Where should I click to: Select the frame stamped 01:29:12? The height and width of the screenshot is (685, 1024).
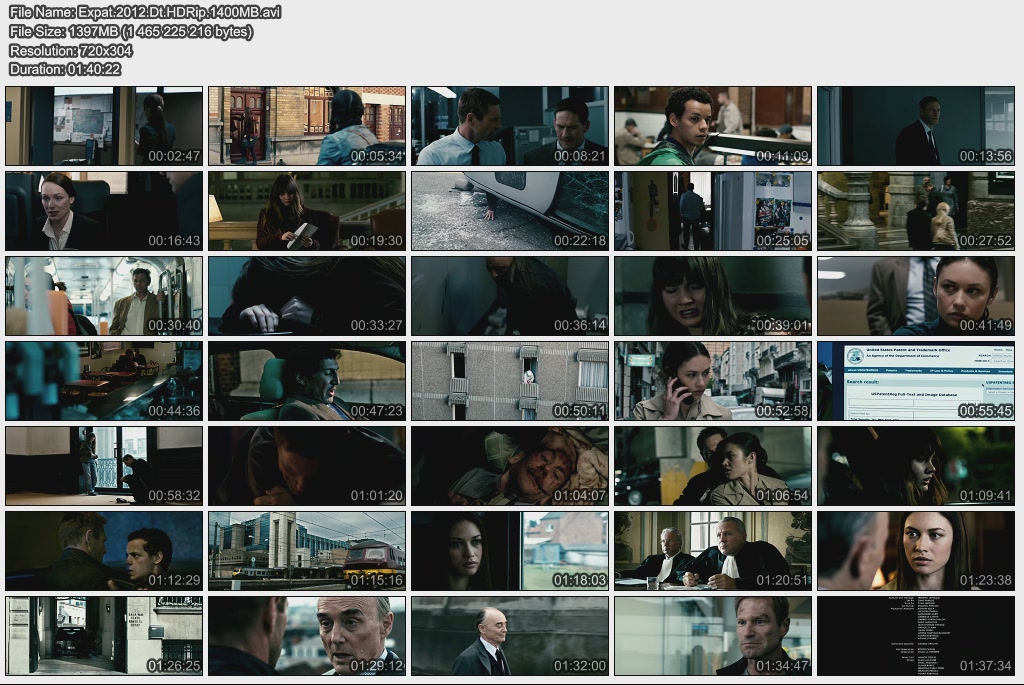pos(307,636)
